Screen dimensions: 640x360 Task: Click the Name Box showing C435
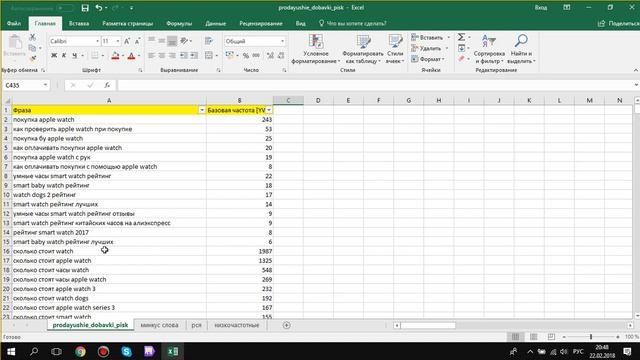tap(23, 85)
